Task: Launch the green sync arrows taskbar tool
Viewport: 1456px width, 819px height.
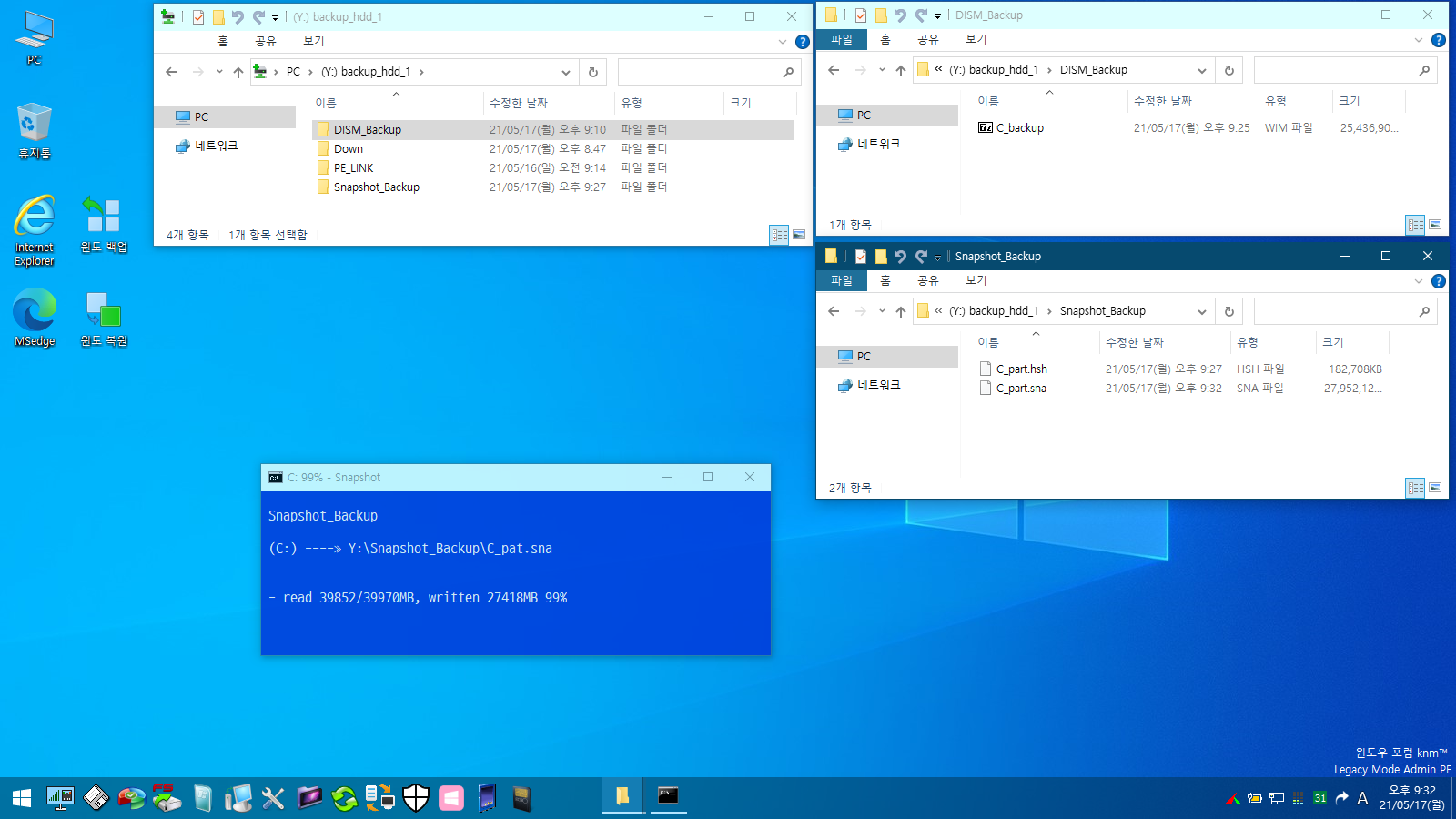Action: (x=344, y=798)
